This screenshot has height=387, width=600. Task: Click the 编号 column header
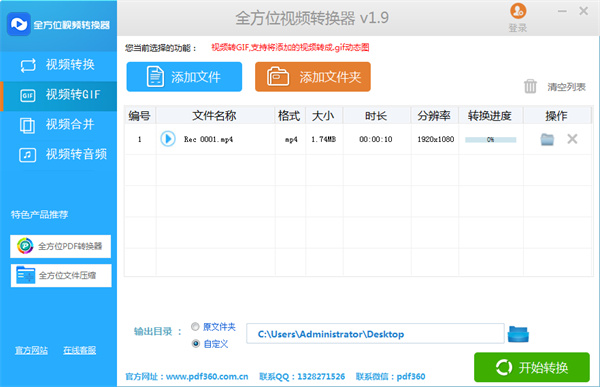(x=139, y=116)
